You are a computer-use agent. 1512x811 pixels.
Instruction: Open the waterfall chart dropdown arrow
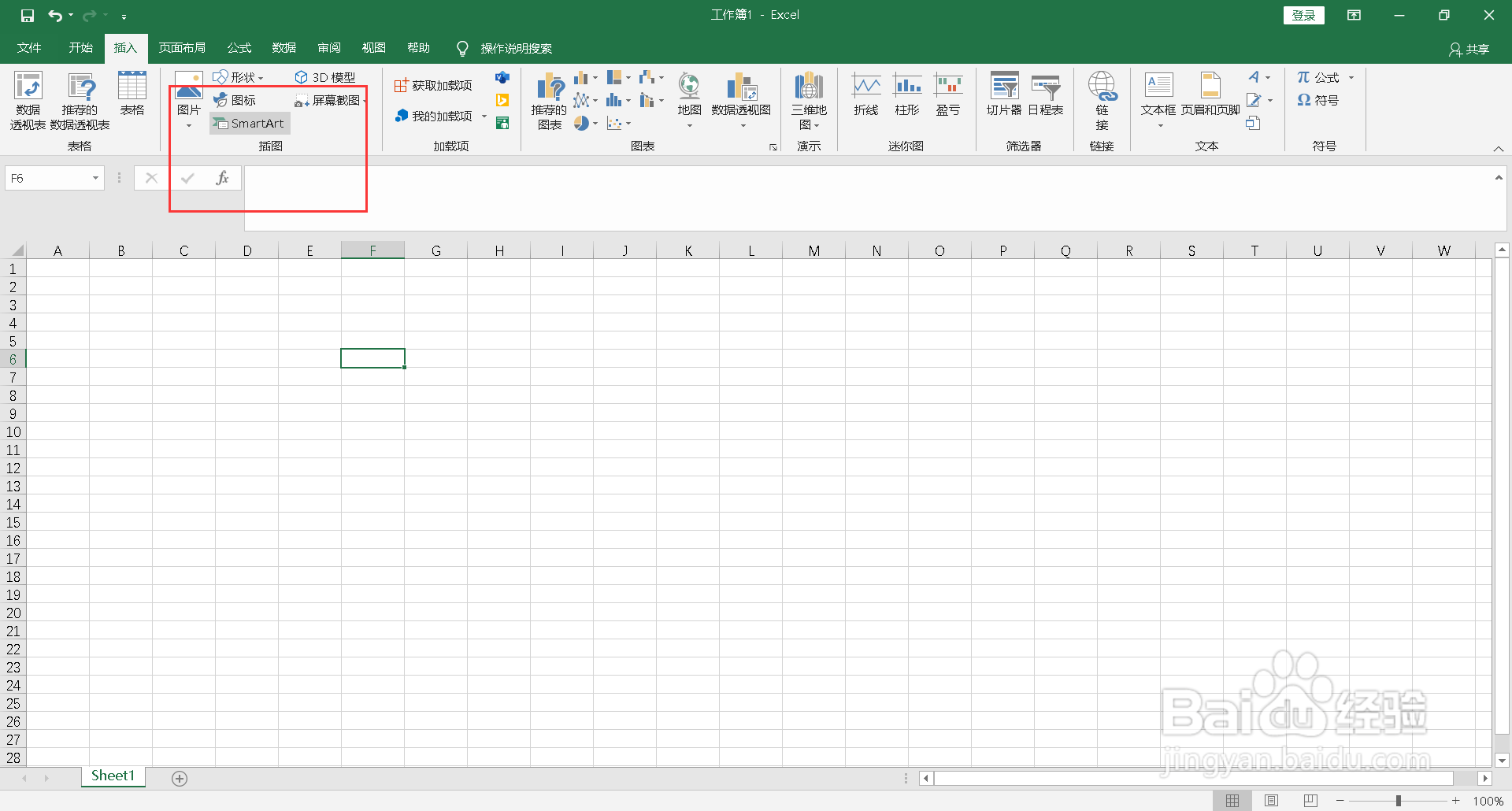click(661, 78)
